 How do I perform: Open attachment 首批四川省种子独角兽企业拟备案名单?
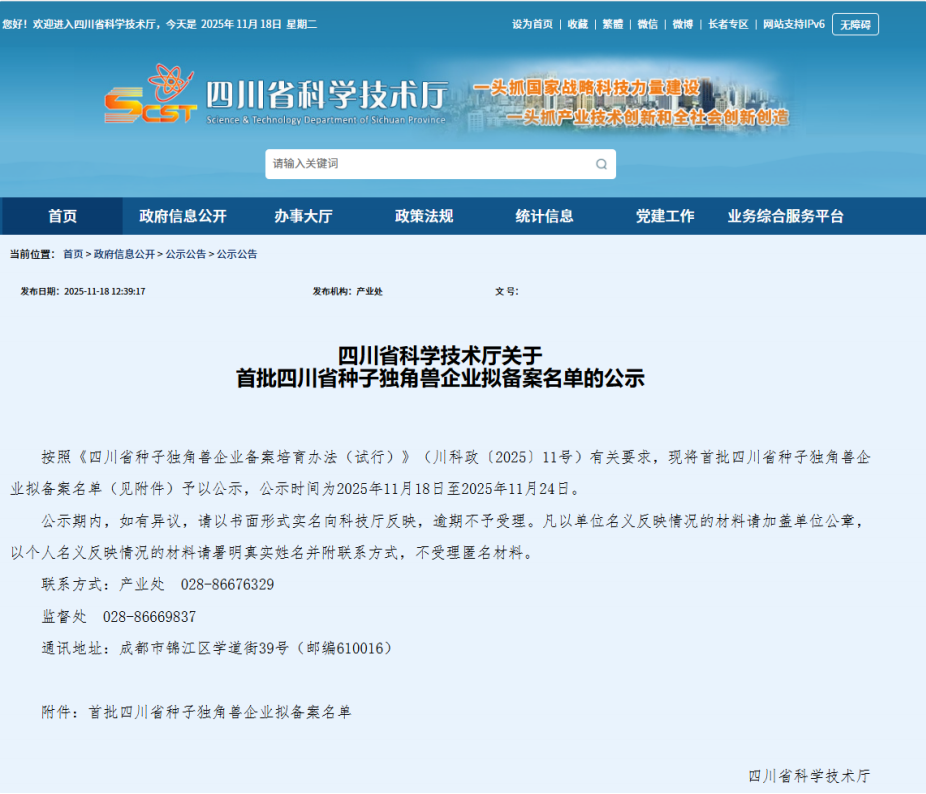(220, 712)
